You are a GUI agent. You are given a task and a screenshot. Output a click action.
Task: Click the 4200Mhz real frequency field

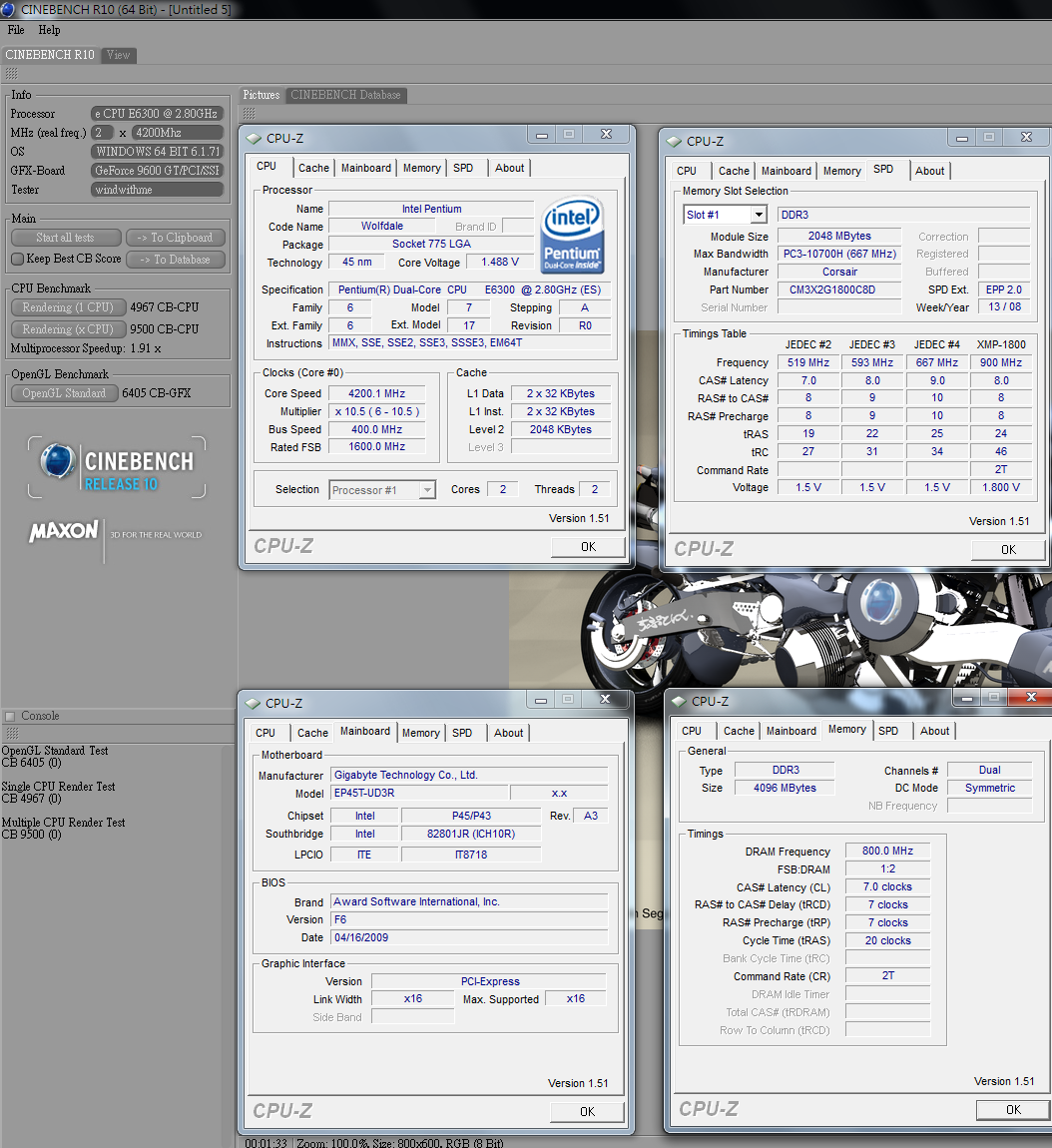point(178,133)
